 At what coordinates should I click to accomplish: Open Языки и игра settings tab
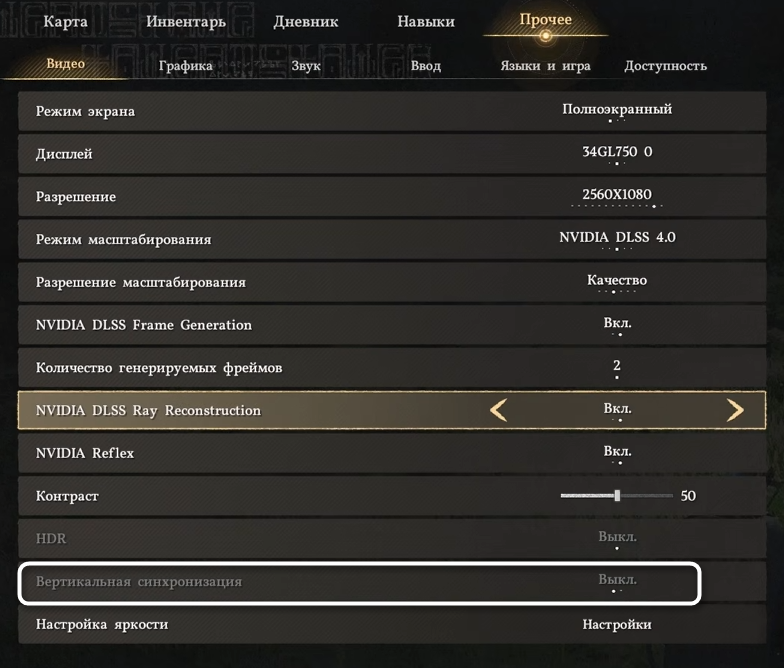(546, 66)
